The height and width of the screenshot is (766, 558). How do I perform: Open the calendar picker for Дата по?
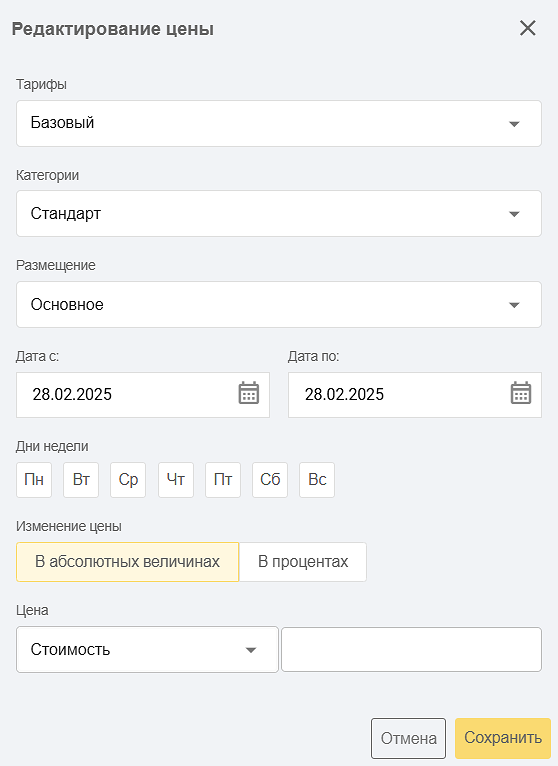click(521, 393)
